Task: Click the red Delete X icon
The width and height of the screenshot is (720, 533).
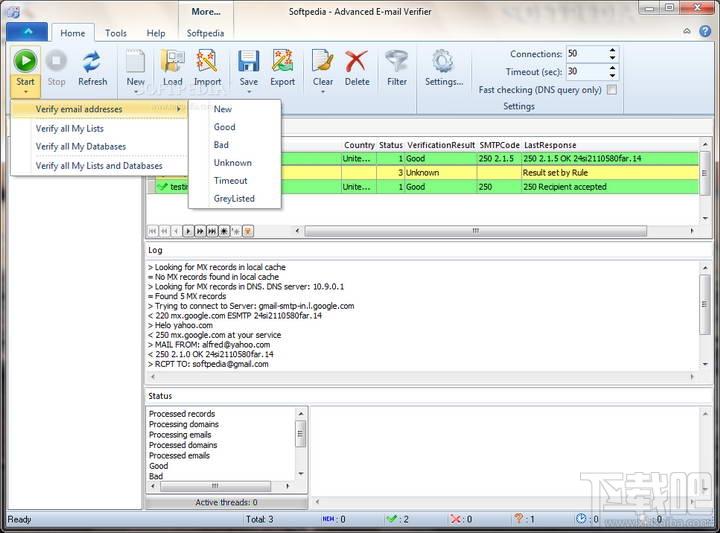Action: point(356,61)
